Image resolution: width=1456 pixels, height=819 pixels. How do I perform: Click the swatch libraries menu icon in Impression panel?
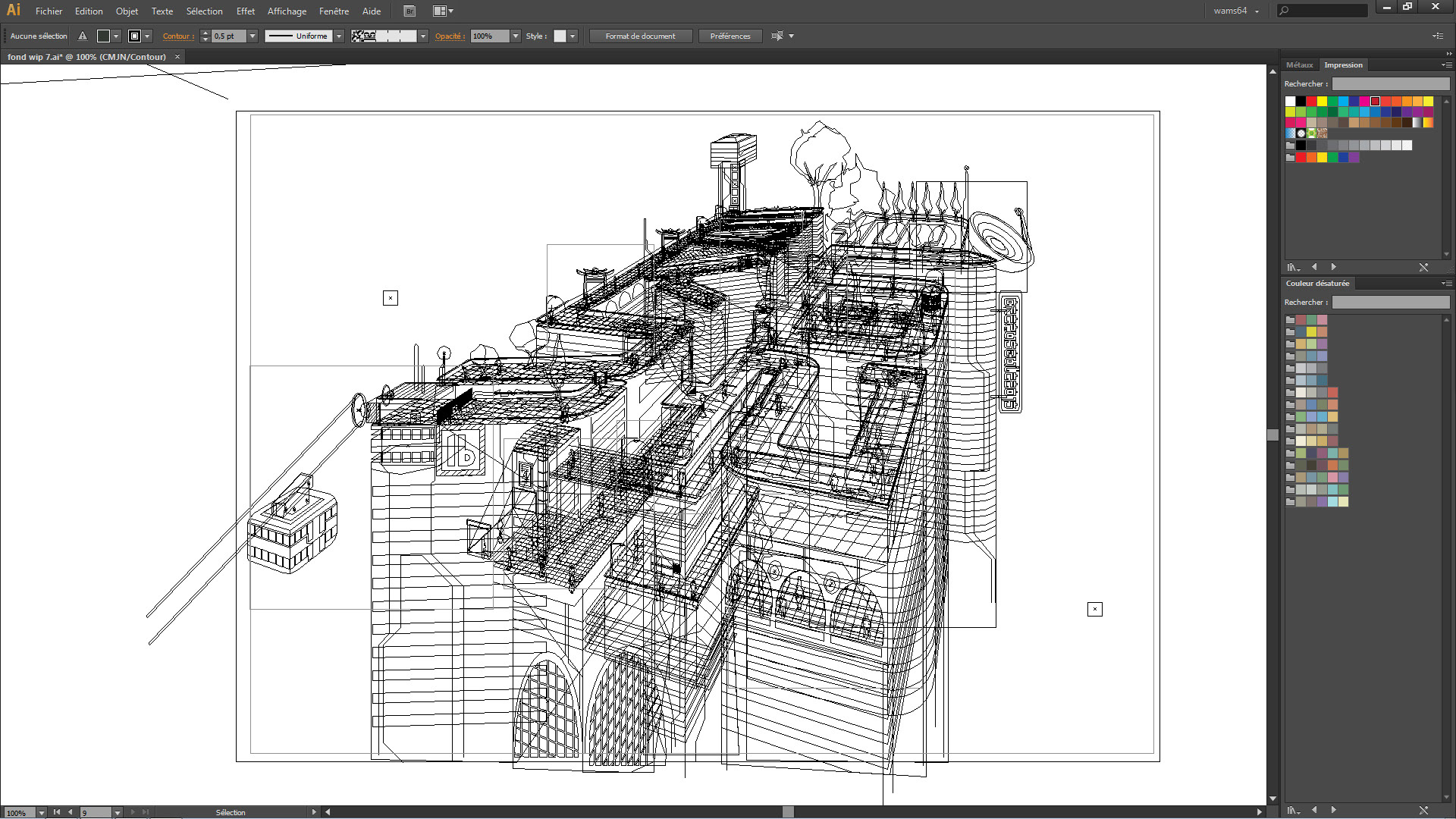pyautogui.click(x=1293, y=267)
